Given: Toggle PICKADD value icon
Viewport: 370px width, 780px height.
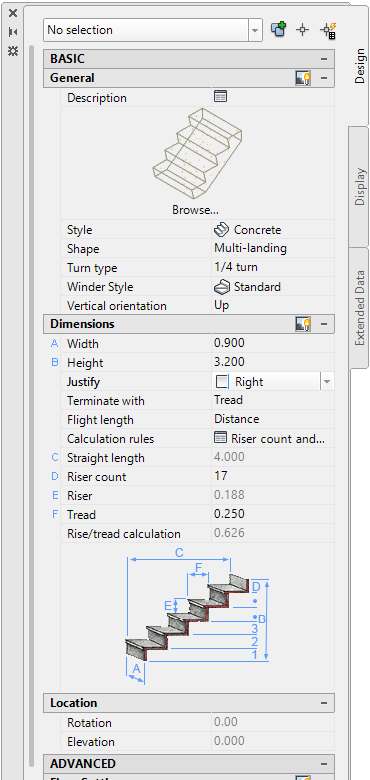Looking at the screenshot, I should [278, 30].
